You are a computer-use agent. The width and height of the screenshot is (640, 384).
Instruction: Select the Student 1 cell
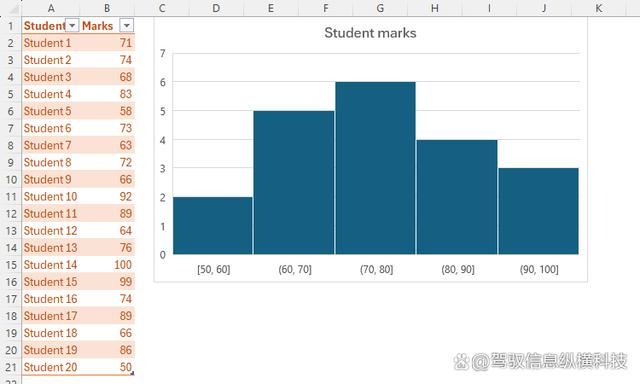(50, 43)
